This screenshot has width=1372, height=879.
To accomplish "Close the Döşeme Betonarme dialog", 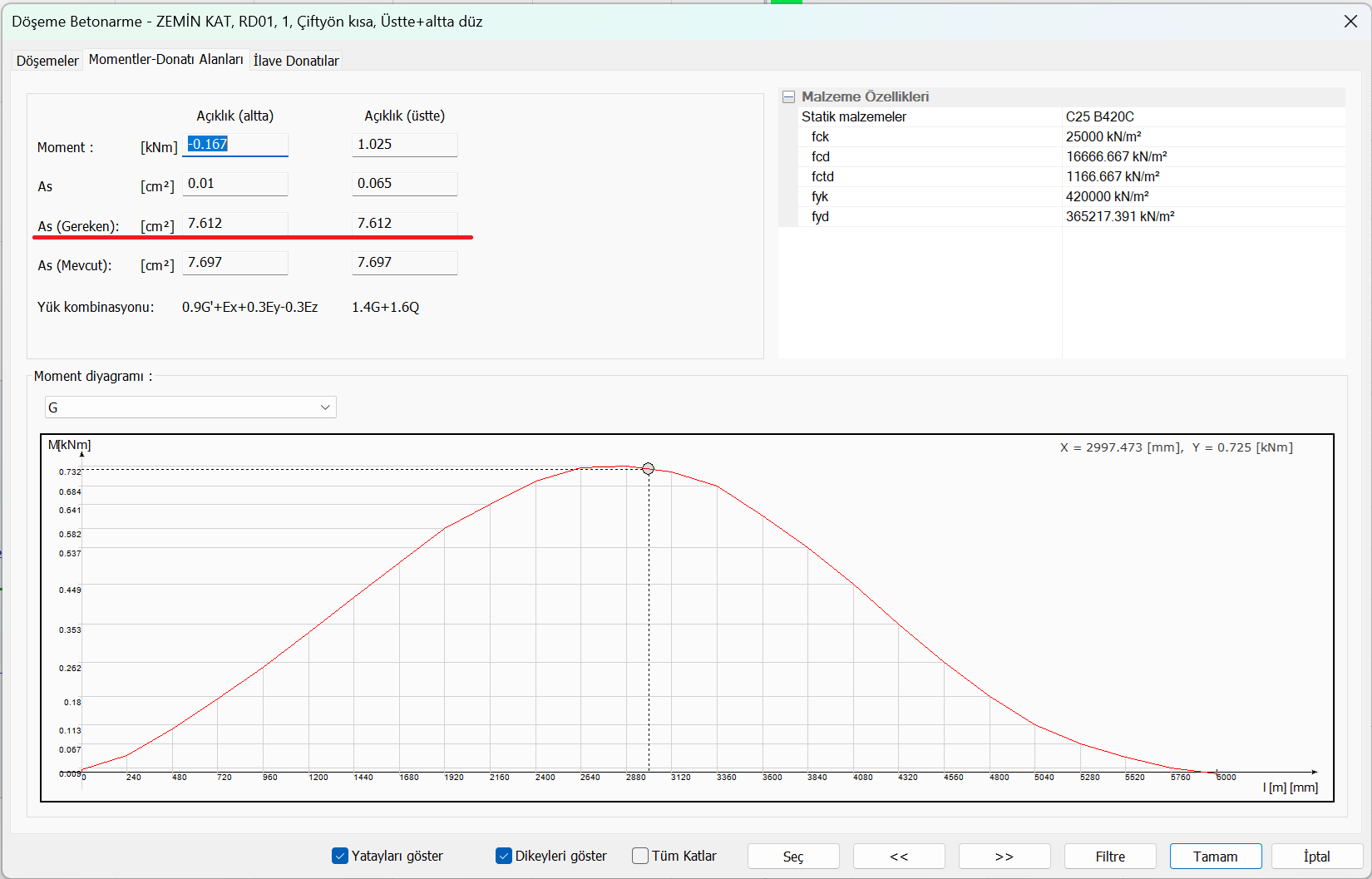I will (x=1350, y=22).
